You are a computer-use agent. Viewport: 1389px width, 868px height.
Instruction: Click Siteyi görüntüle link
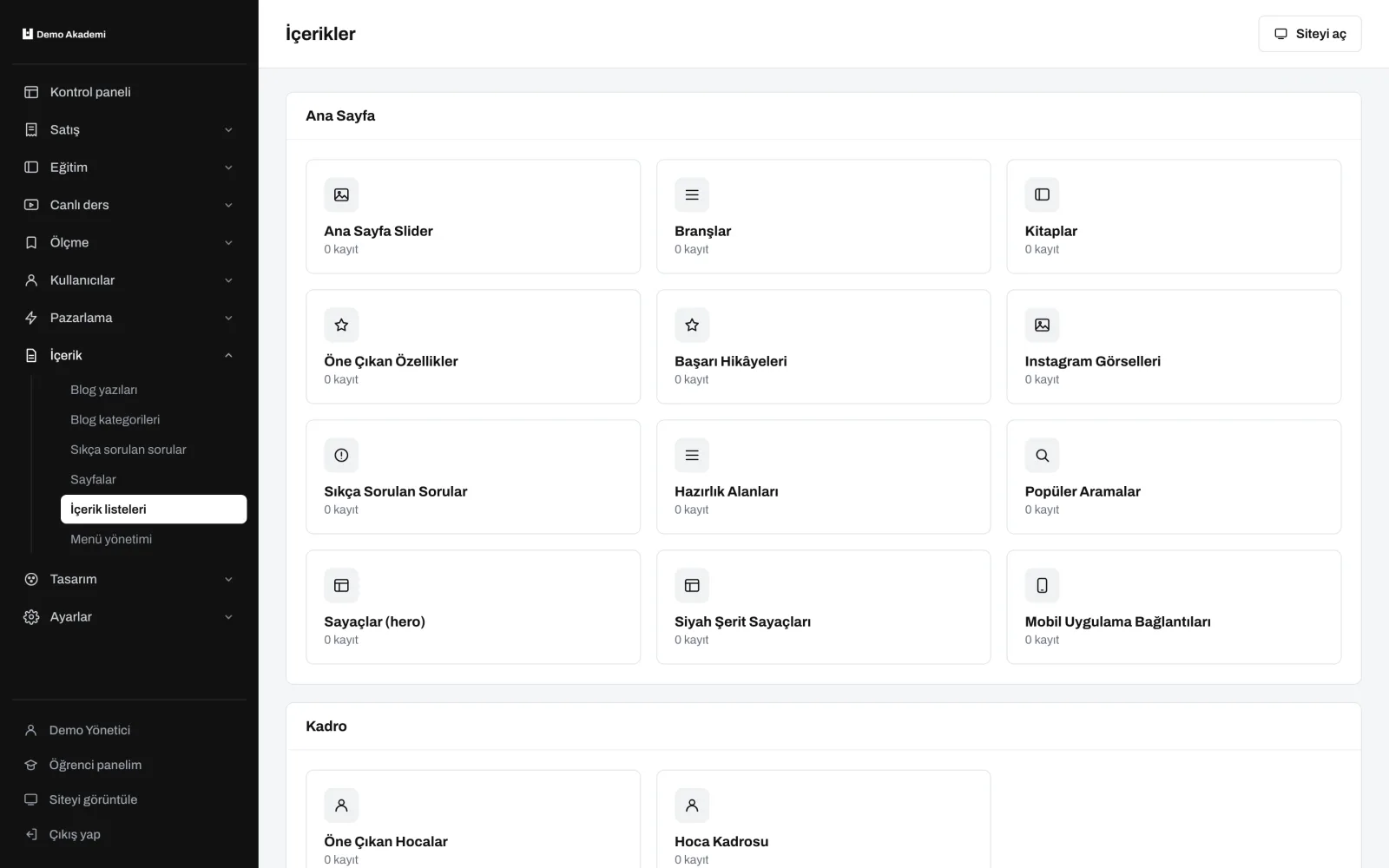pyautogui.click(x=129, y=799)
